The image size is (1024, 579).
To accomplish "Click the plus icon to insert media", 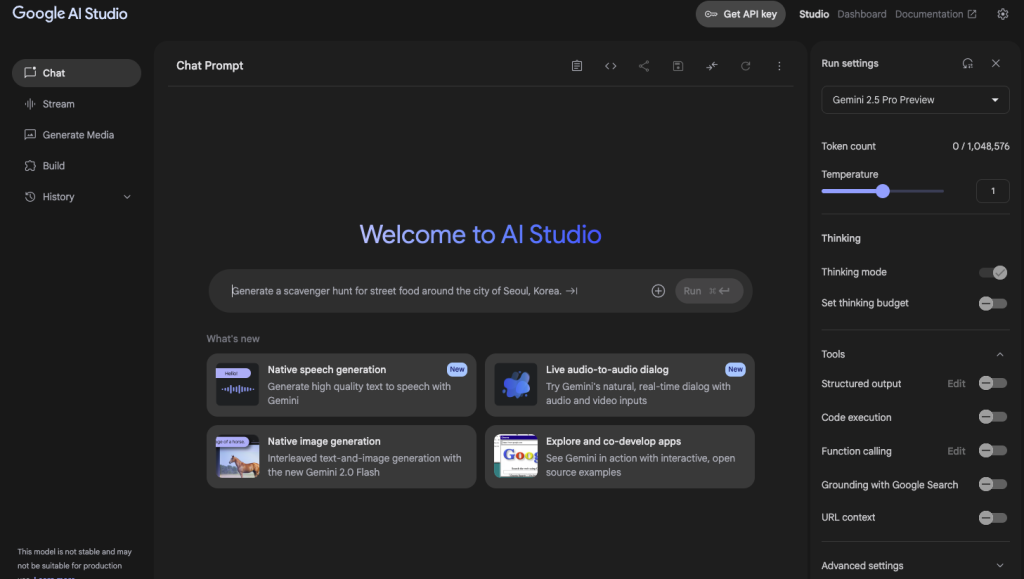I will tap(658, 291).
